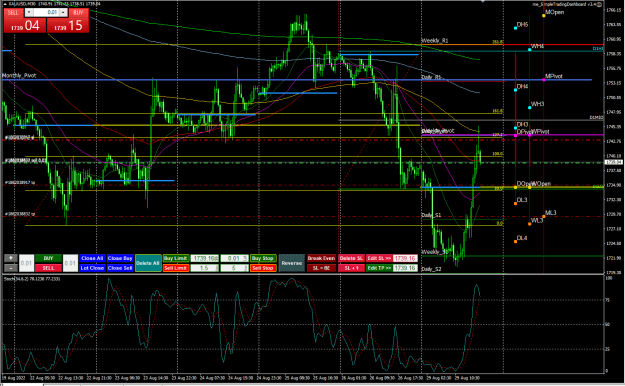Click the WH4 marker label

pyautogui.click(x=537, y=46)
